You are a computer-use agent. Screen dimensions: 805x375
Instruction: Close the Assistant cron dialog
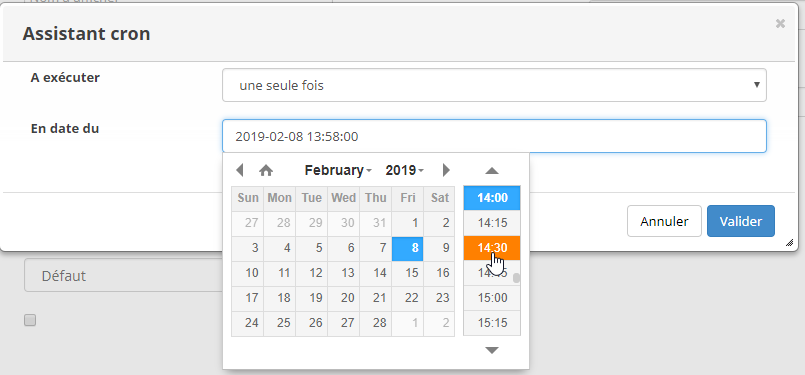[780, 23]
